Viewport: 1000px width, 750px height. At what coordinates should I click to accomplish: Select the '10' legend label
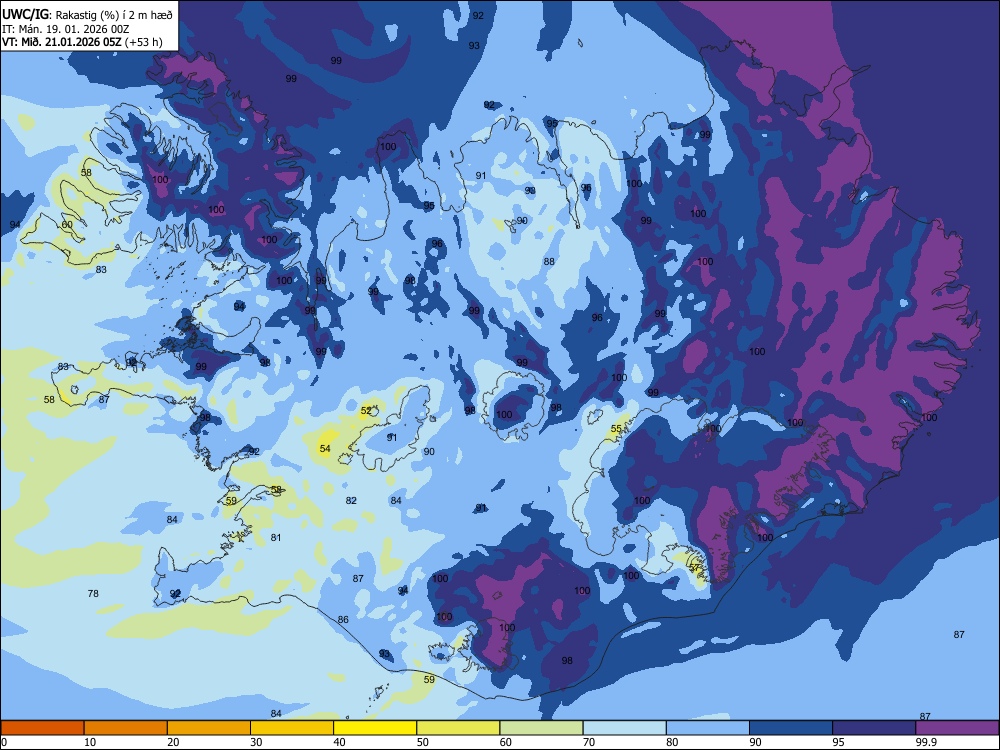90,742
